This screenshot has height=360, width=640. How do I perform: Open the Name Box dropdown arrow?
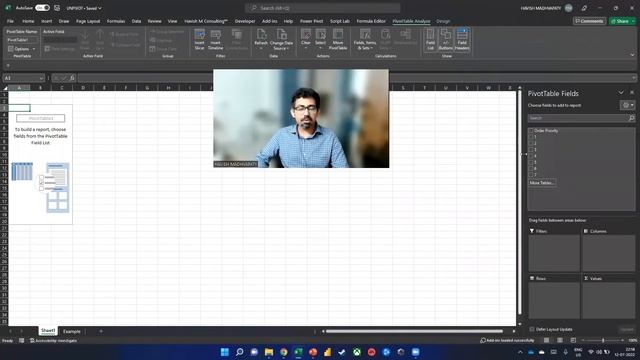(41, 78)
